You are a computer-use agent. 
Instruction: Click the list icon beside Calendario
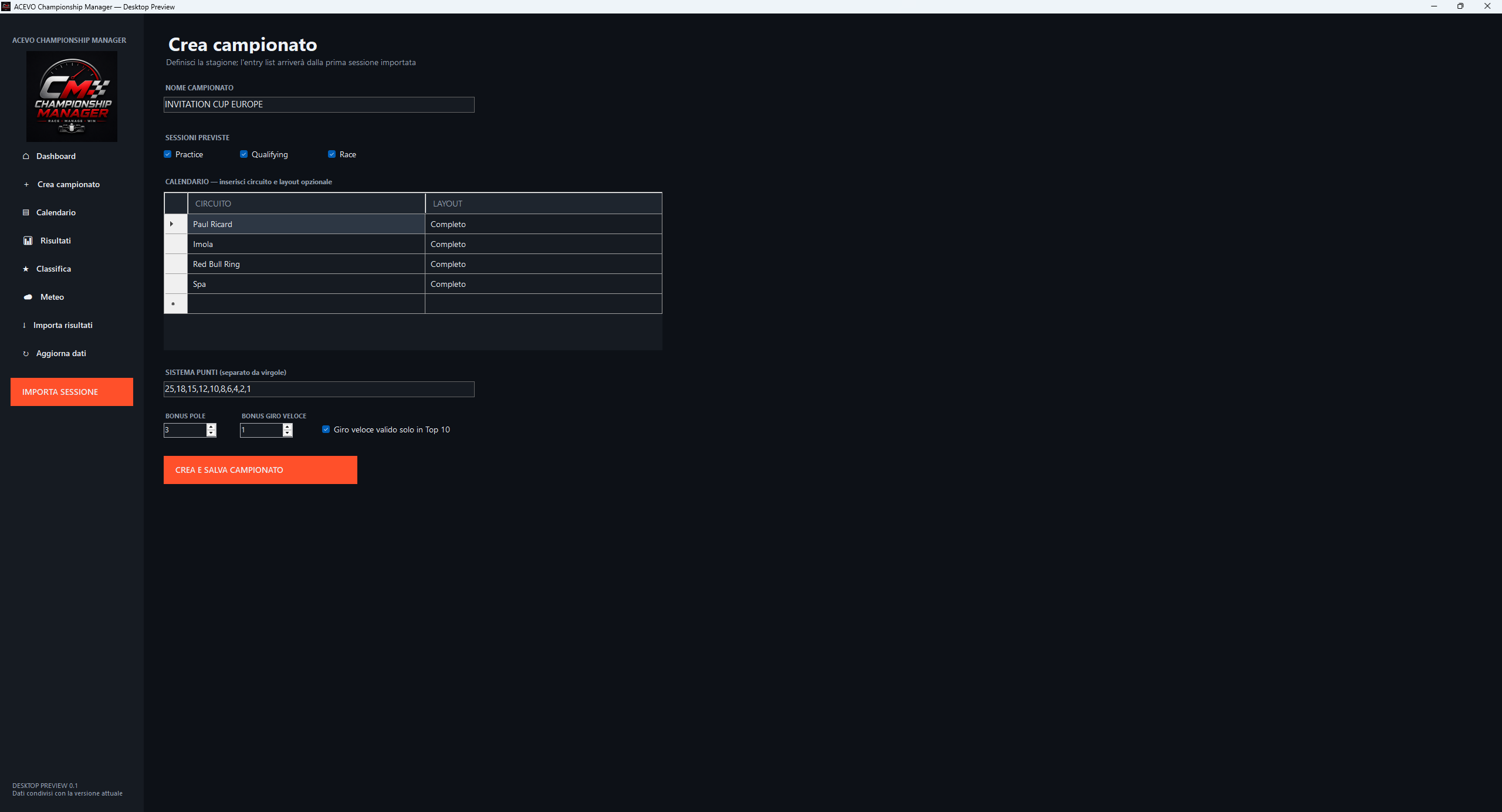click(26, 212)
